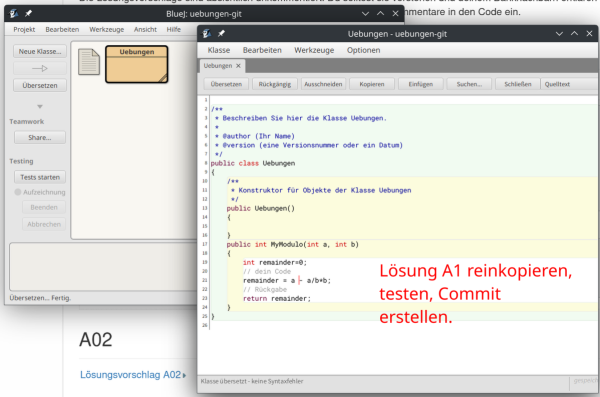Viewport: 600px width, 397px height.
Task: Click the pin icon in BlueJ title bar
Action: tap(28, 13)
